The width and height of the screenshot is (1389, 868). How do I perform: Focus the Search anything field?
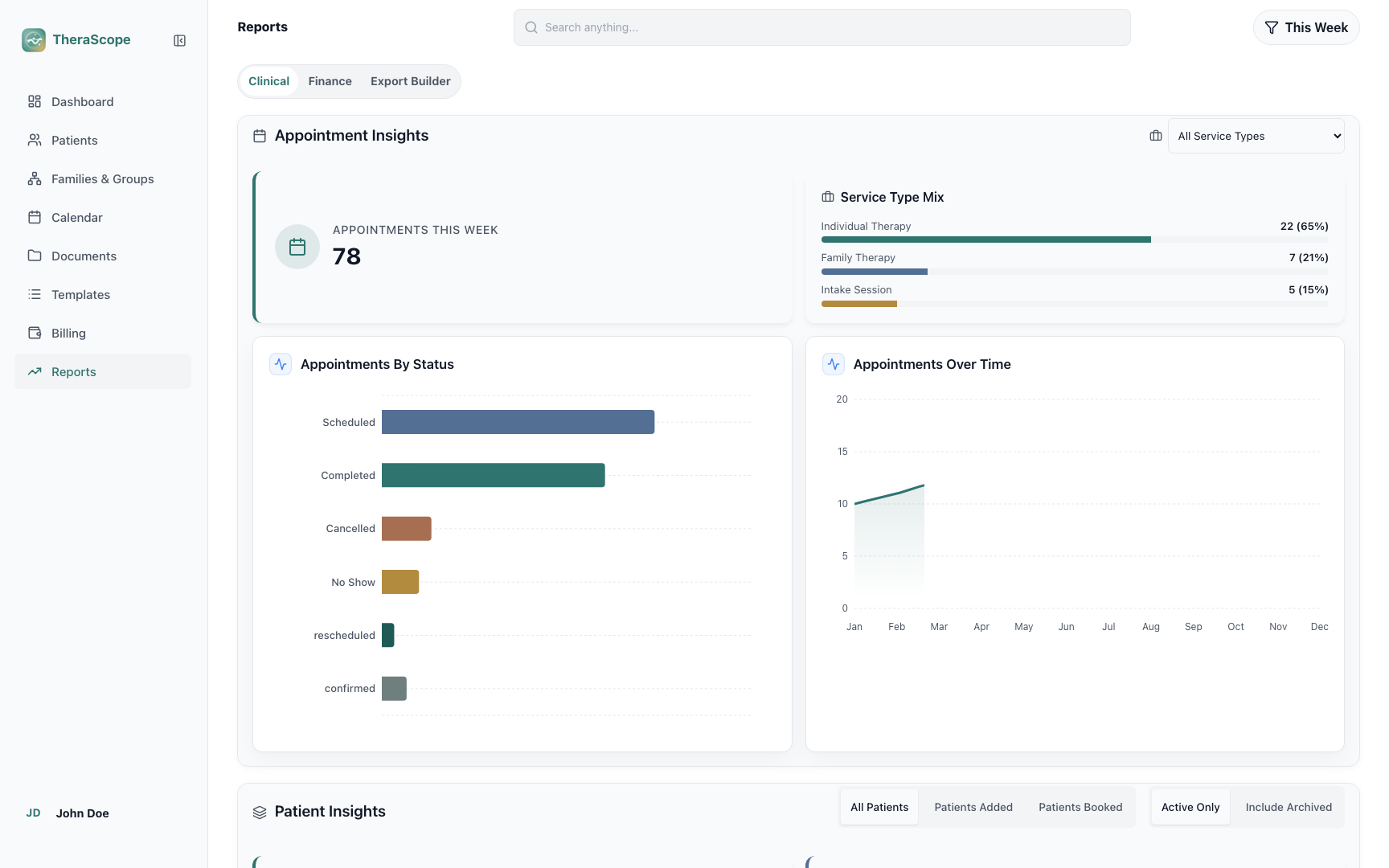[822, 27]
